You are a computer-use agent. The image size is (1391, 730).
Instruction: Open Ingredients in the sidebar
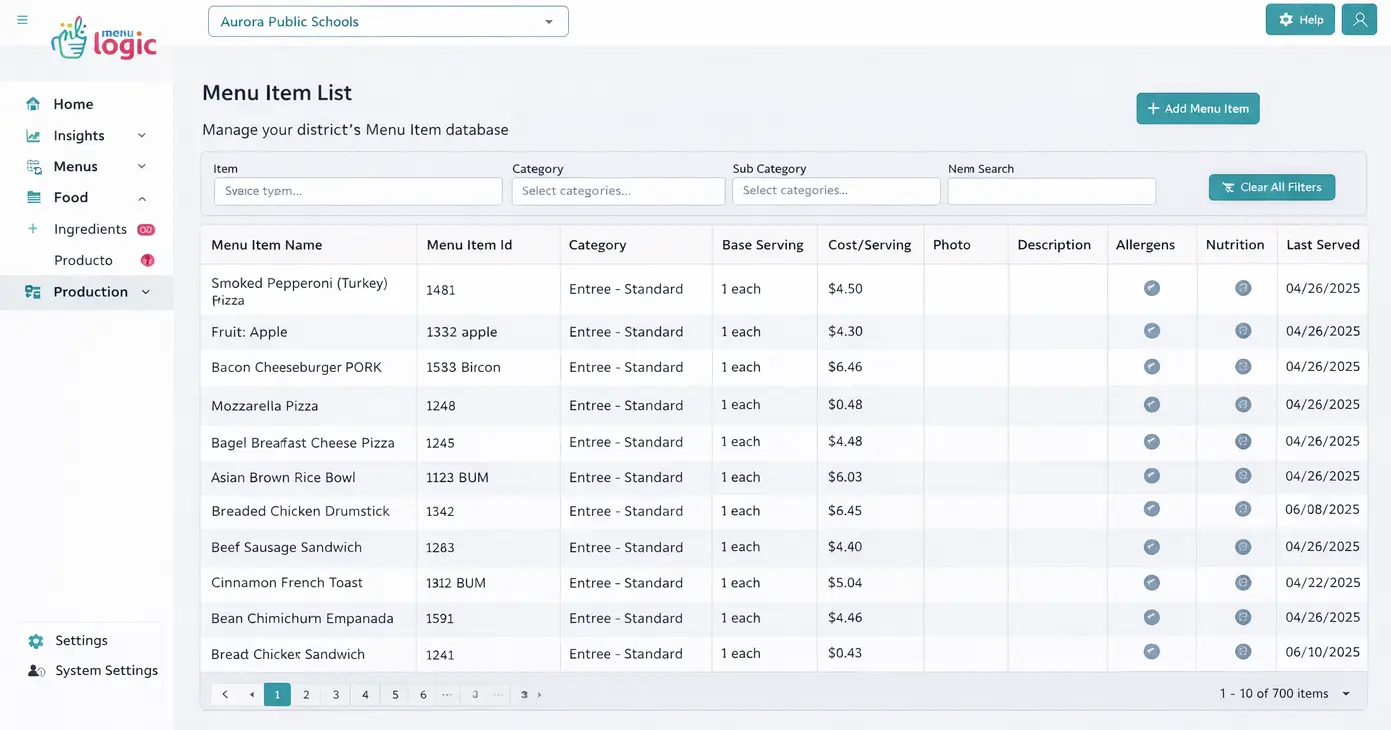(90, 229)
